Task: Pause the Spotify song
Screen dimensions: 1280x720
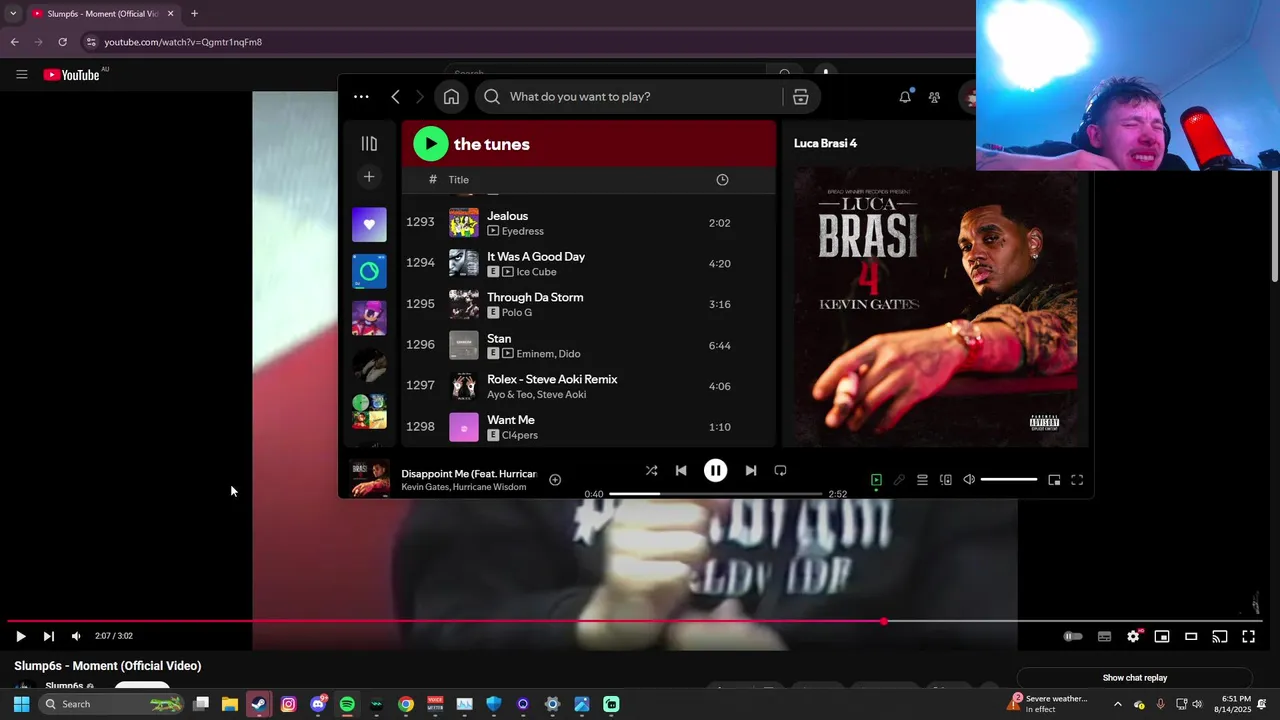Action: coord(716,471)
